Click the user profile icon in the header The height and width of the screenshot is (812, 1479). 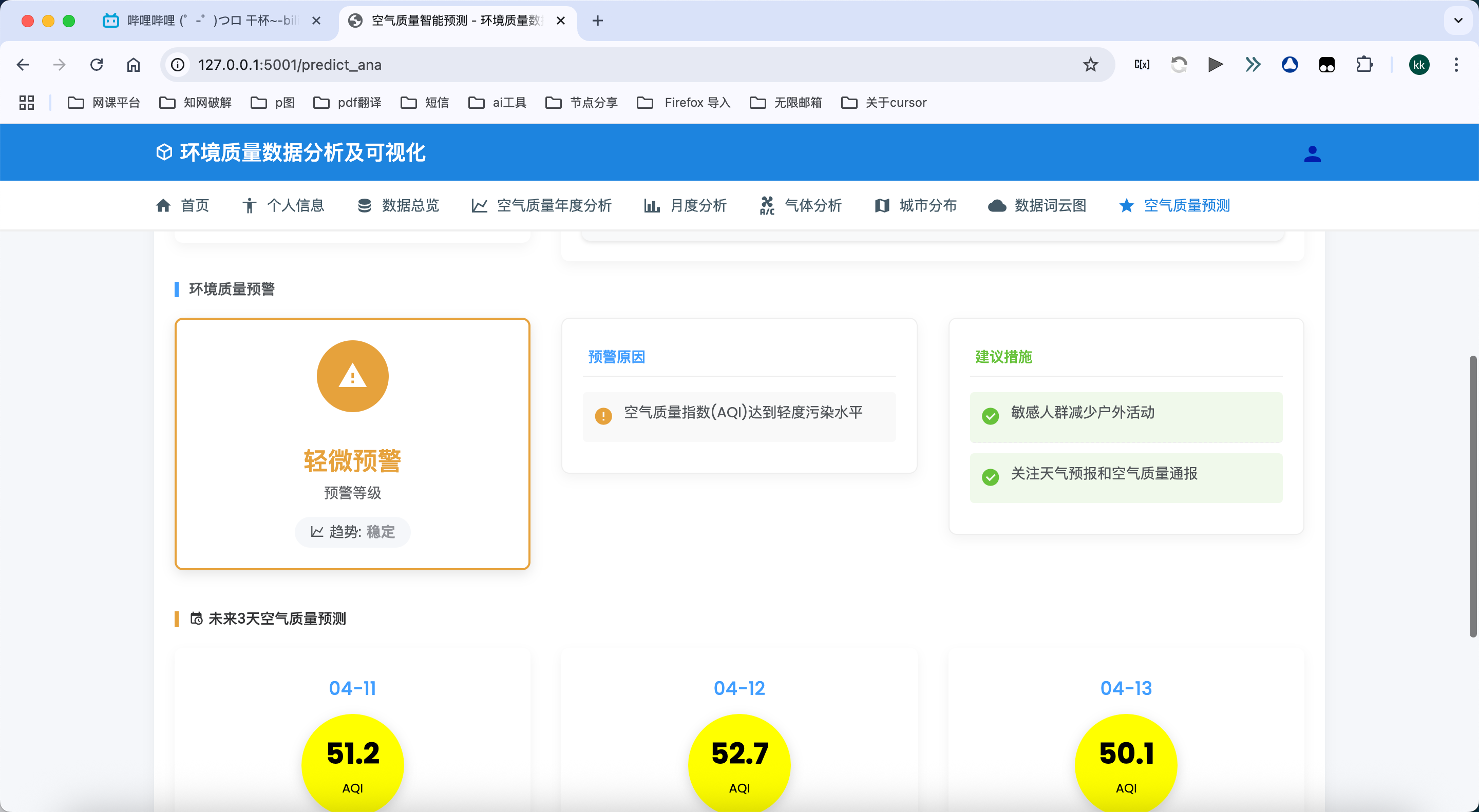(x=1312, y=154)
